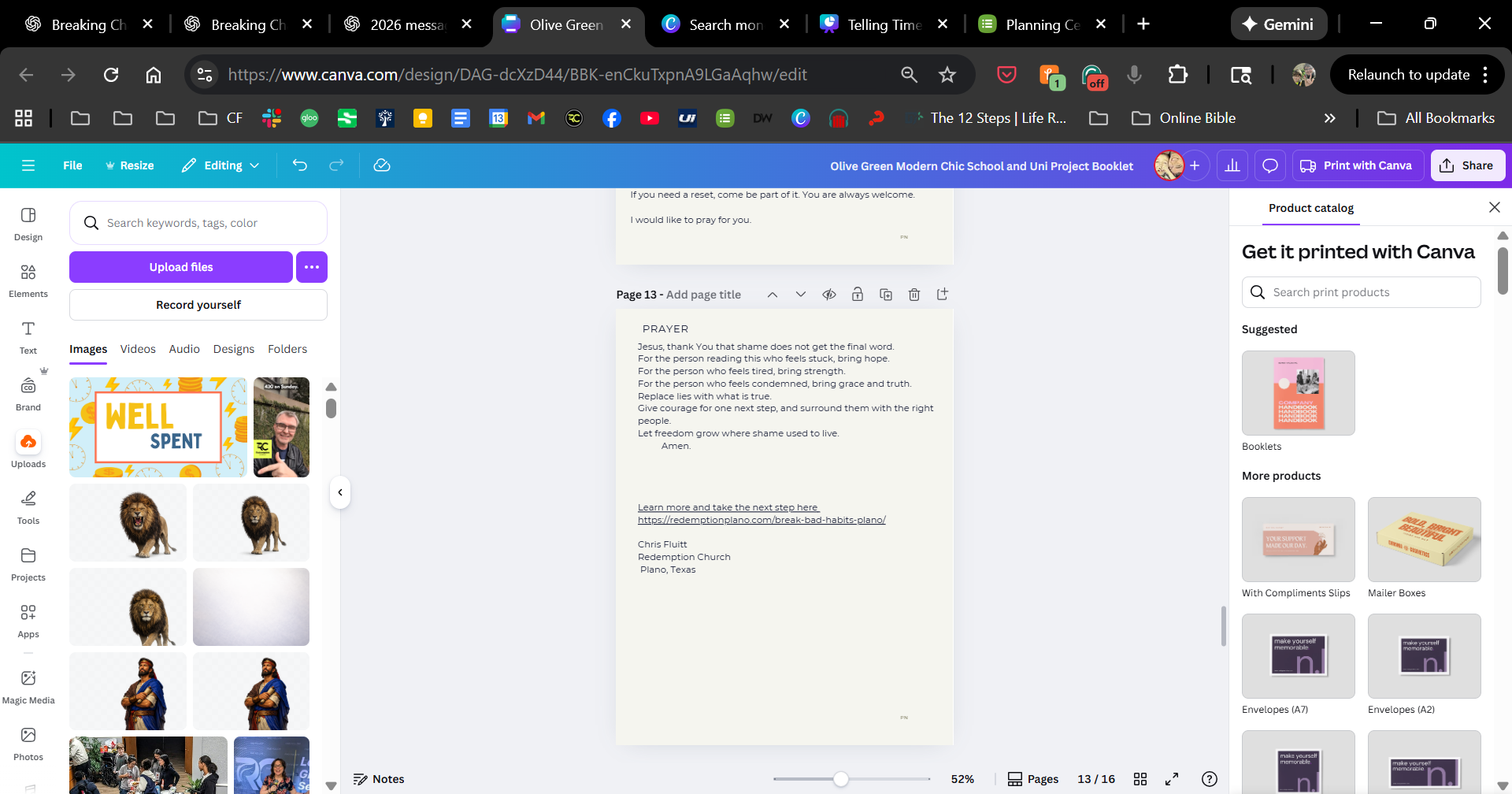Click the Search print products field

pos(1370,292)
